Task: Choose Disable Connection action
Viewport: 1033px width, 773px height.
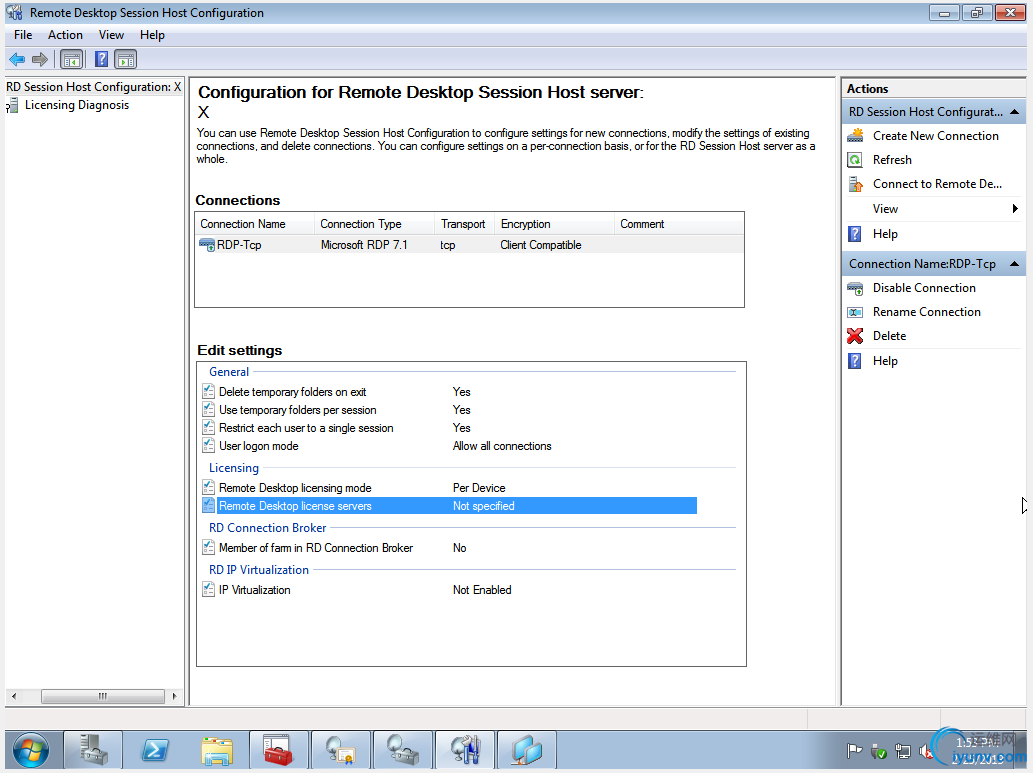Action: click(924, 288)
